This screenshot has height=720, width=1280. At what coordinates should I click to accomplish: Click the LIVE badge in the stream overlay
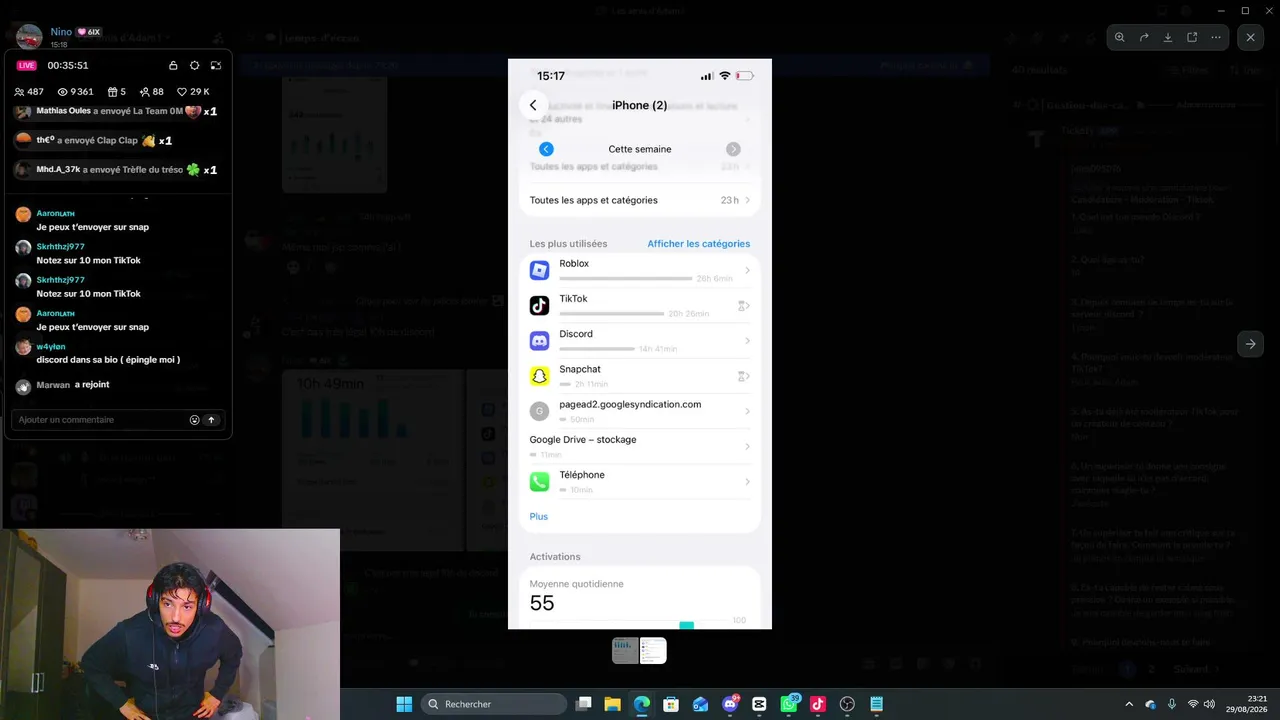(26, 65)
